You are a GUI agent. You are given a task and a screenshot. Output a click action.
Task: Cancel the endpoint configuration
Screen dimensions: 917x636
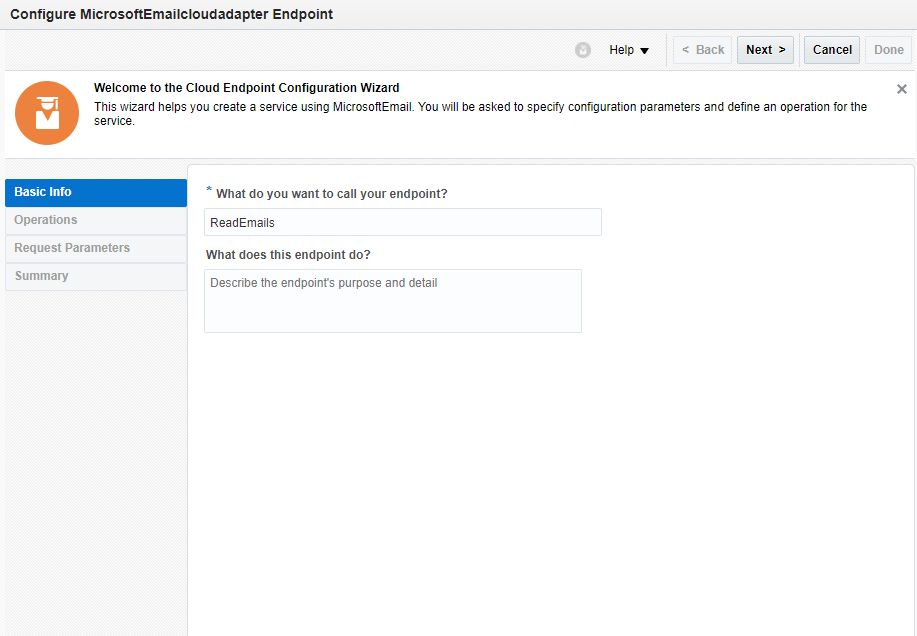(x=832, y=50)
